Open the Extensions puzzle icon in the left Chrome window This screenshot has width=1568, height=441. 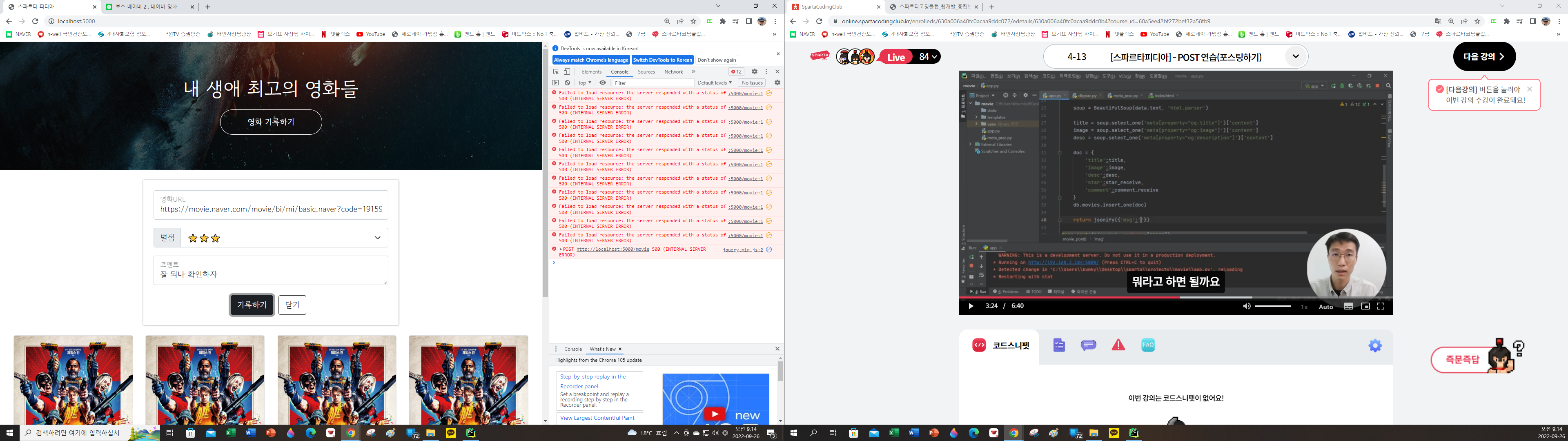[722, 21]
